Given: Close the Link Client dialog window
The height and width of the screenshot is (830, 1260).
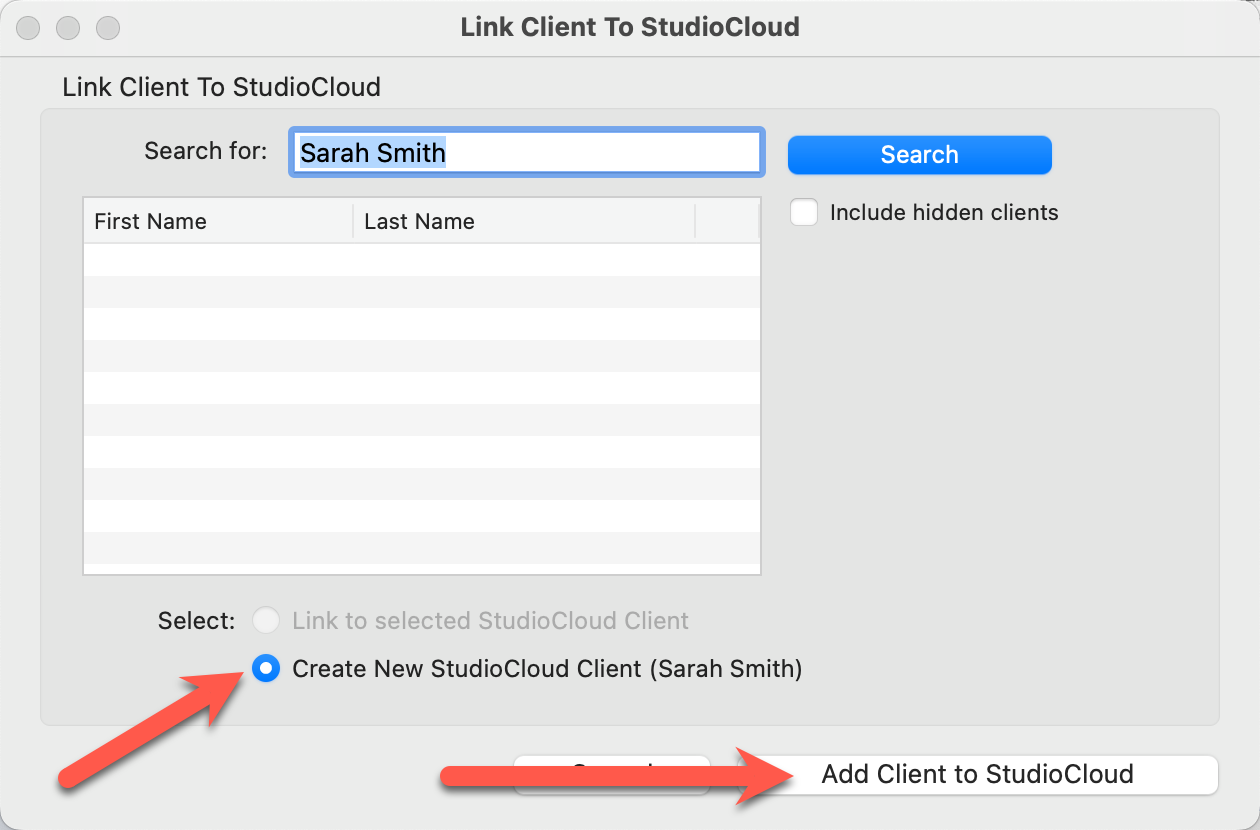Looking at the screenshot, I should pyautogui.click(x=30, y=27).
